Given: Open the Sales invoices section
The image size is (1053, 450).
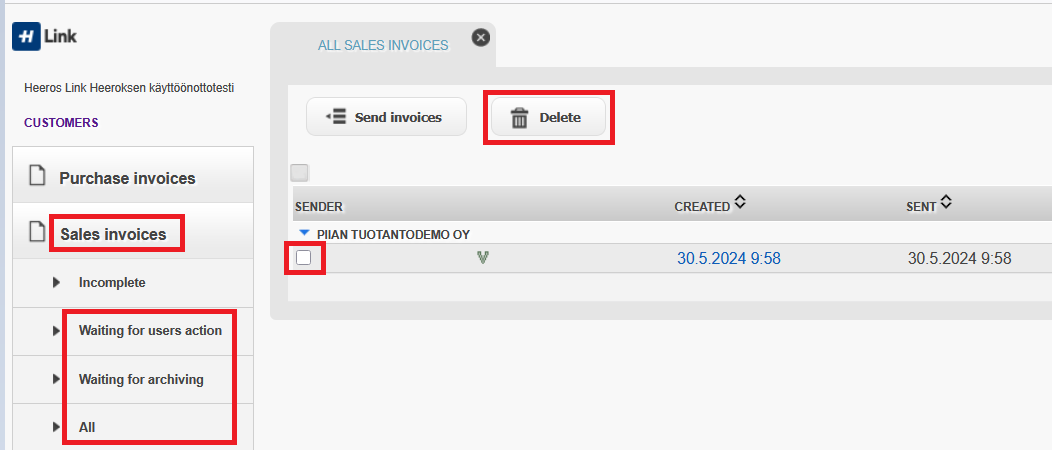Looking at the screenshot, I should click(133, 230).
